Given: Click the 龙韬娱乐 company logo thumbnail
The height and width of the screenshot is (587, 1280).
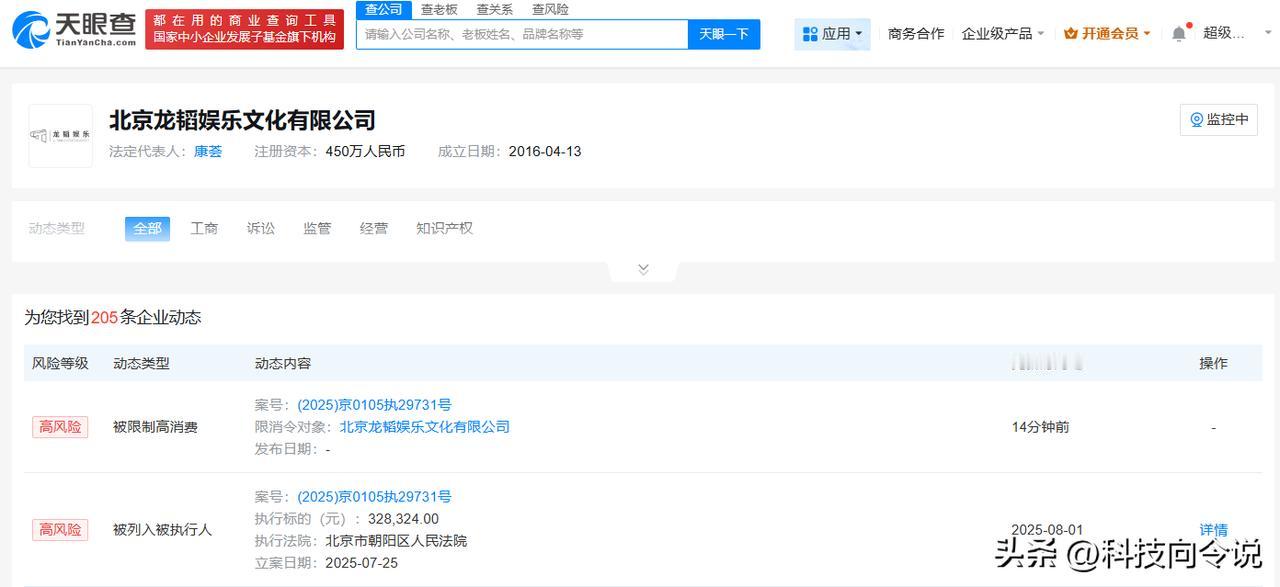Looking at the screenshot, I should point(60,135).
